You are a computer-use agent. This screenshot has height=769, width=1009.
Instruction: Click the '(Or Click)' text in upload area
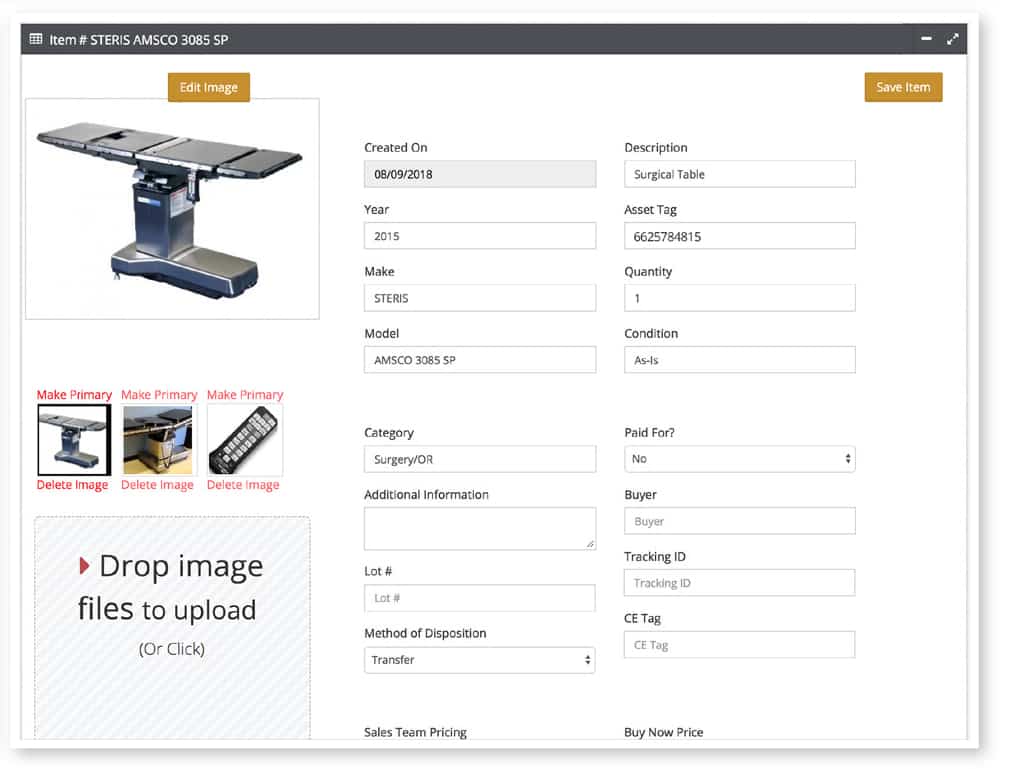pyautogui.click(x=172, y=649)
